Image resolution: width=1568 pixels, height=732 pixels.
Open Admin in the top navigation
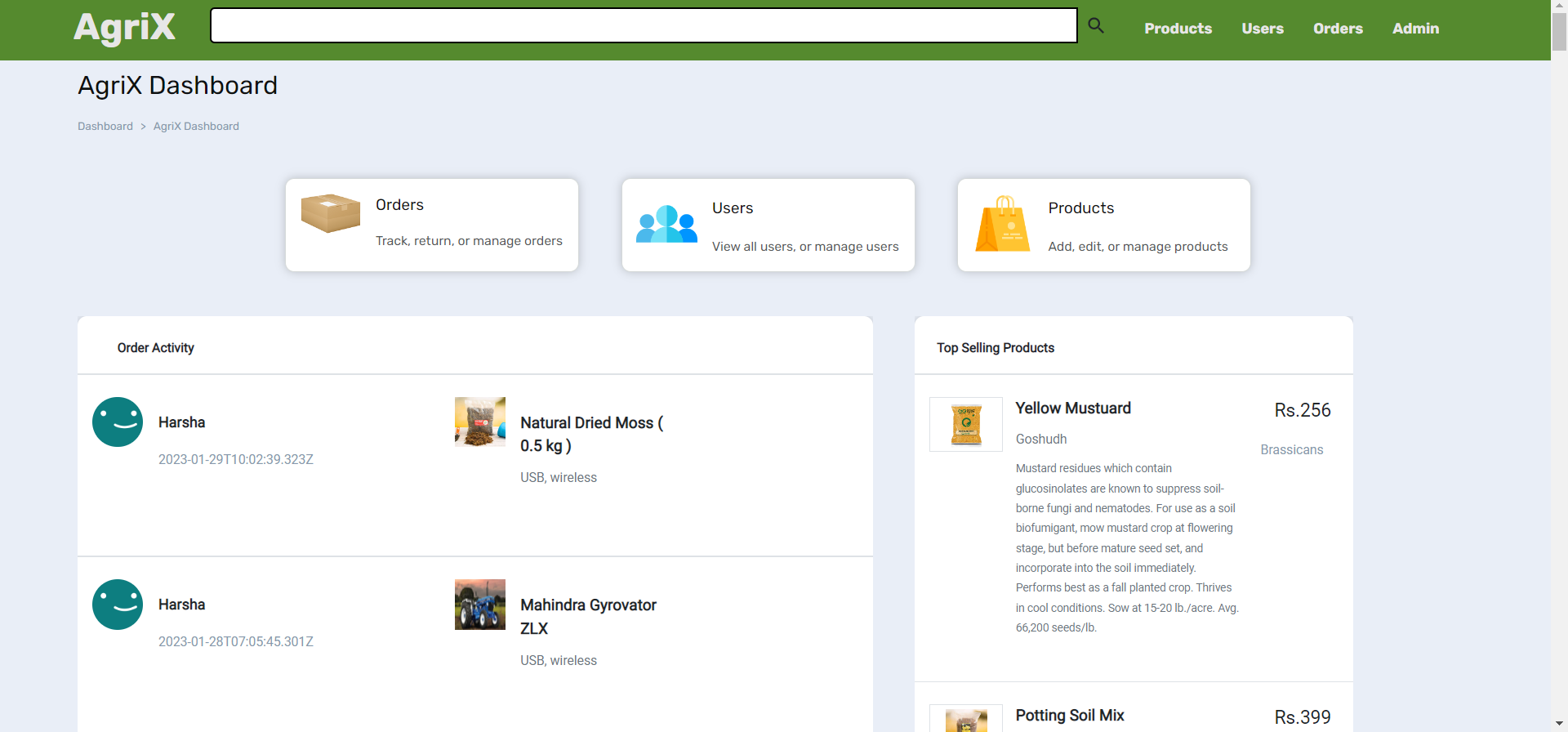point(1415,29)
